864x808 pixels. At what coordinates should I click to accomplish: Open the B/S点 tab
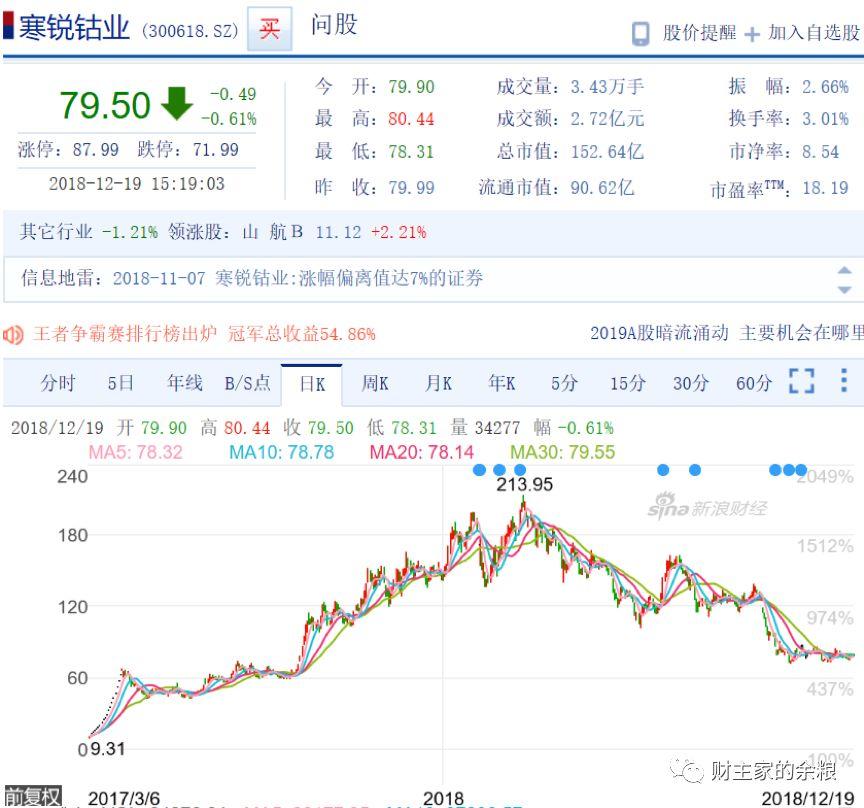(x=247, y=383)
